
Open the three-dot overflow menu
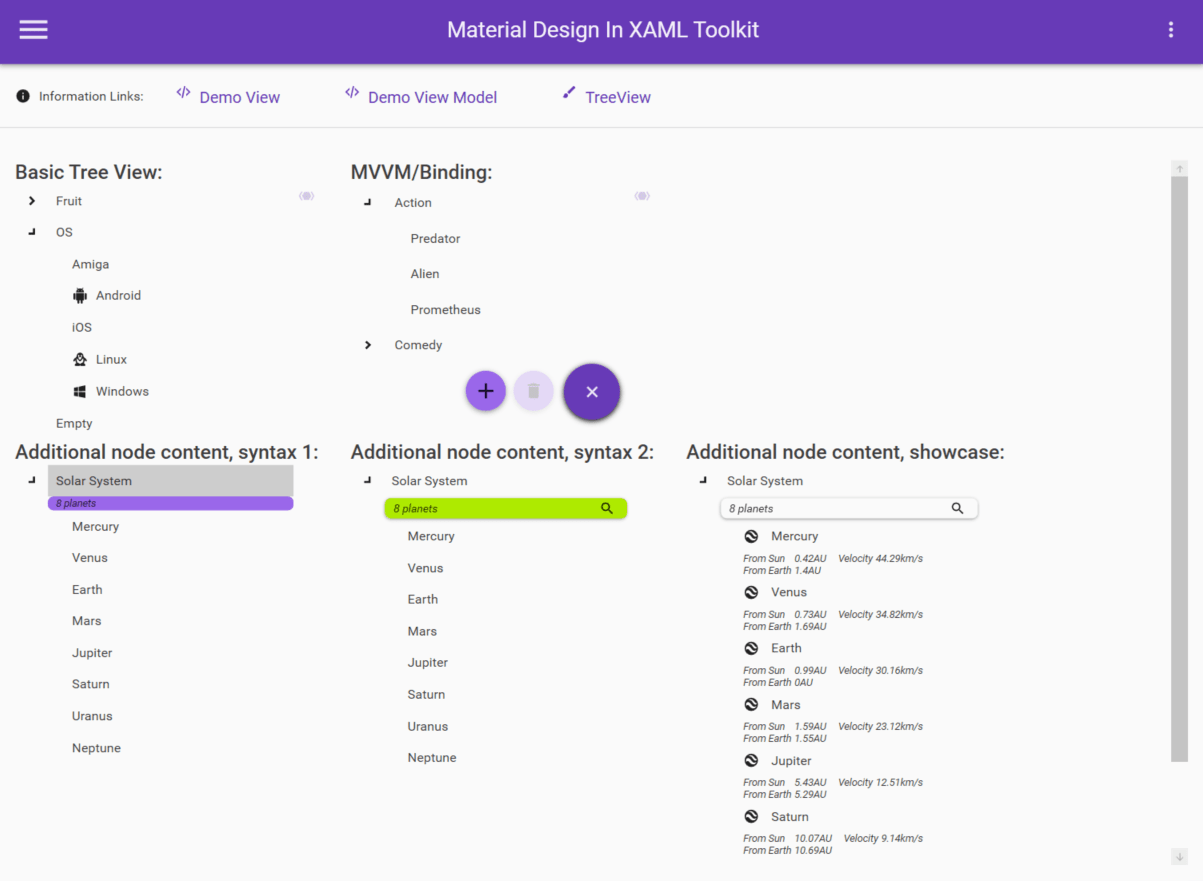[1171, 30]
